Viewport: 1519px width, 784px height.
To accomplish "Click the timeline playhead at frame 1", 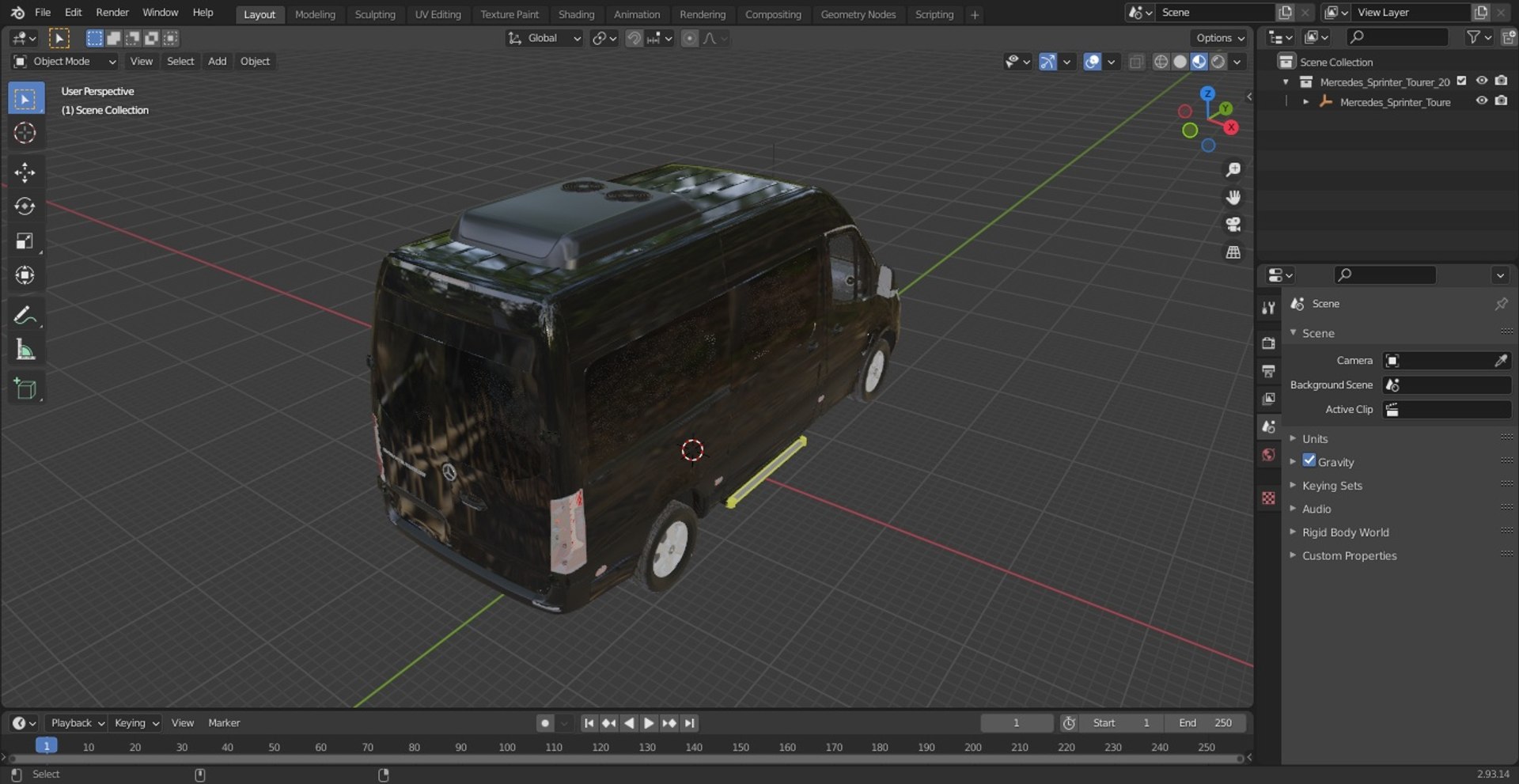I will (x=47, y=746).
